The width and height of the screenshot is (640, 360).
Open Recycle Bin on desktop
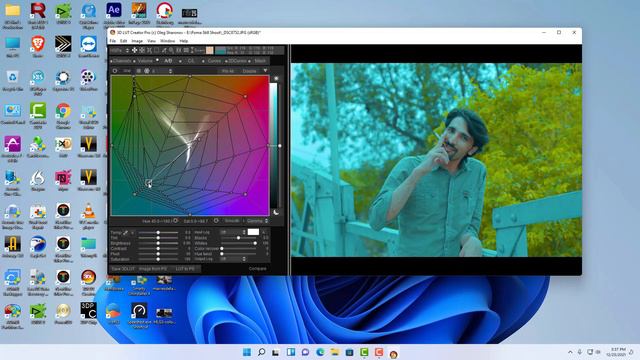12,80
